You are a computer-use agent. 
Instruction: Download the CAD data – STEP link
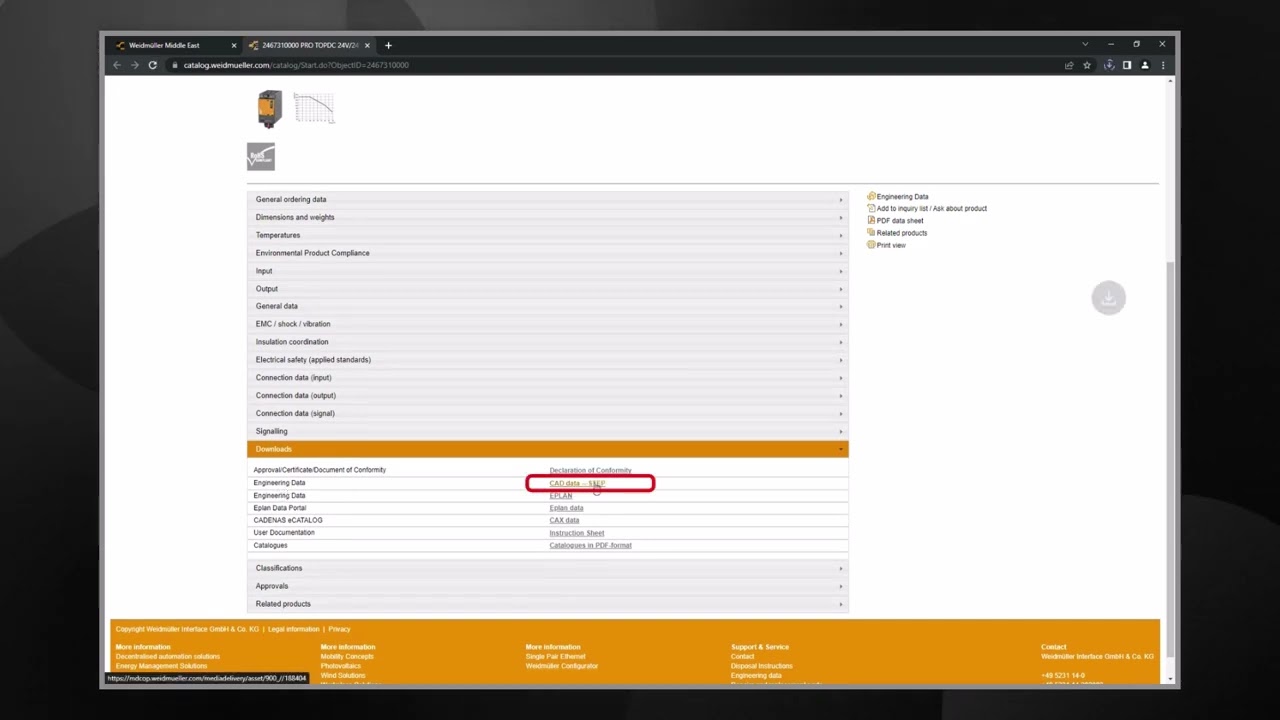coord(577,483)
